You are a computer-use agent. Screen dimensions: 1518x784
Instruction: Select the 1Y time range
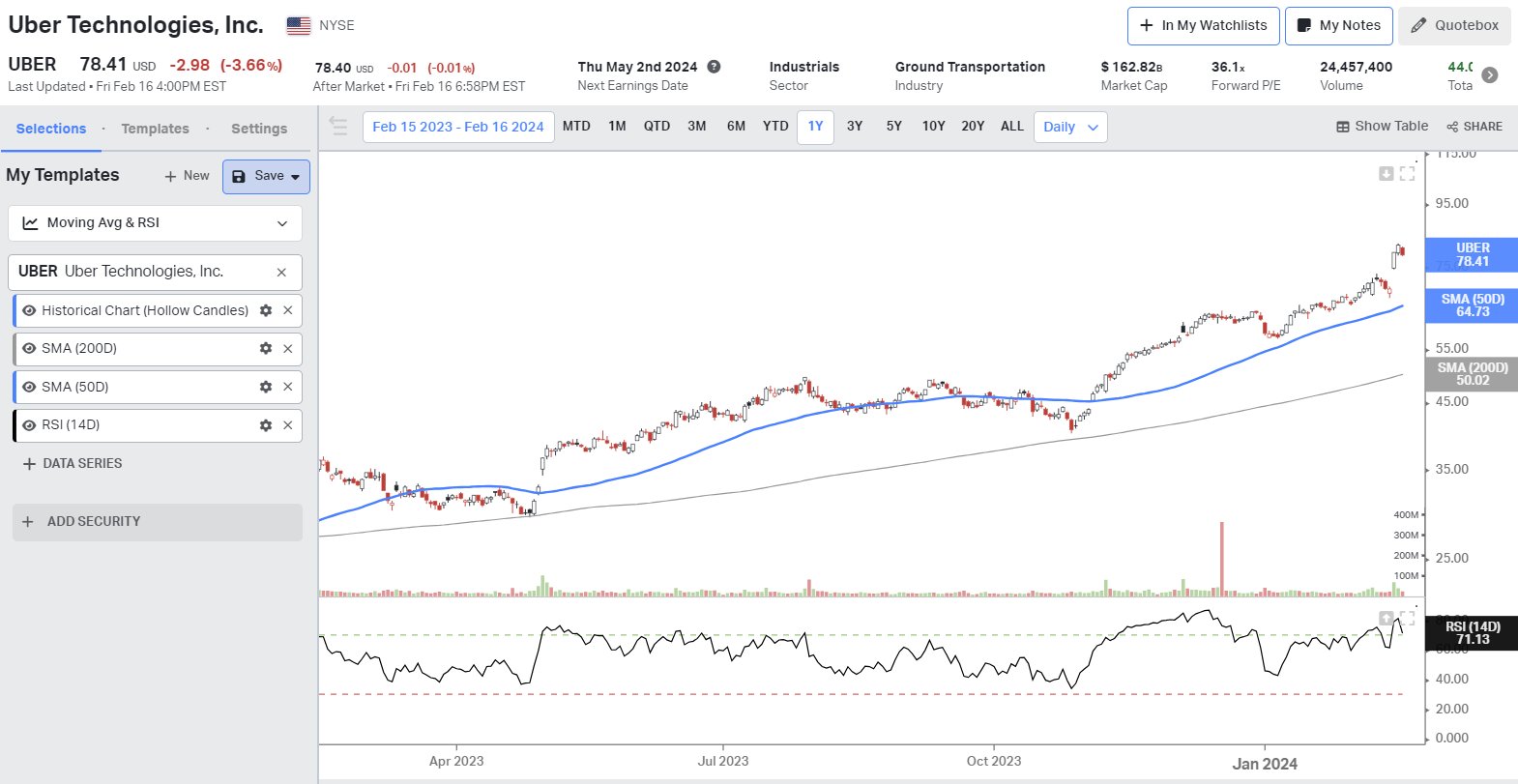(815, 127)
